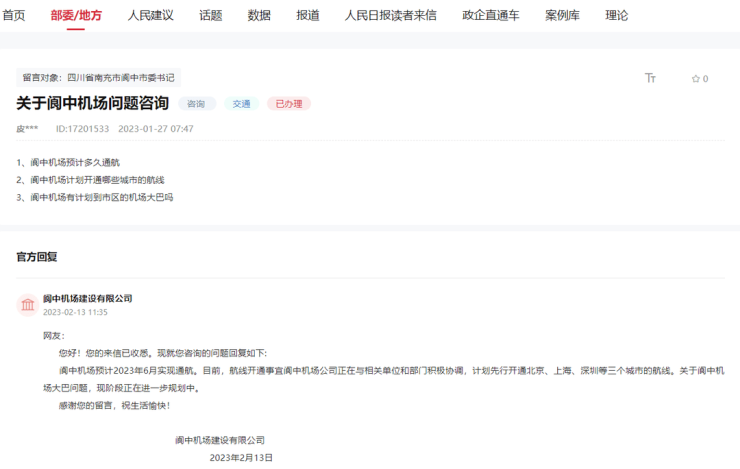Image resolution: width=740 pixels, height=469 pixels.
Task: Open the 阆中机场建设有限公司 replier name
Action: [x=87, y=298]
